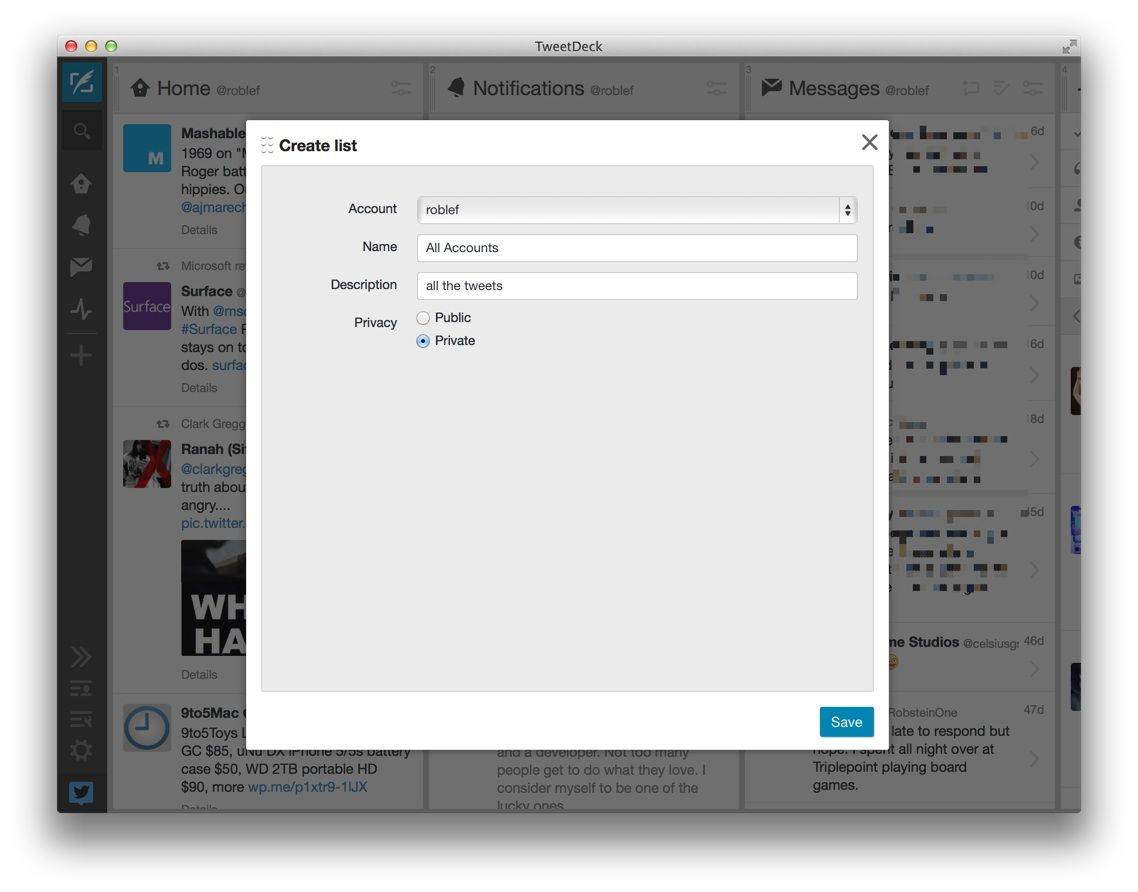This screenshot has width=1138, height=892.
Task: Click the Notifications column title
Action: coord(528,89)
